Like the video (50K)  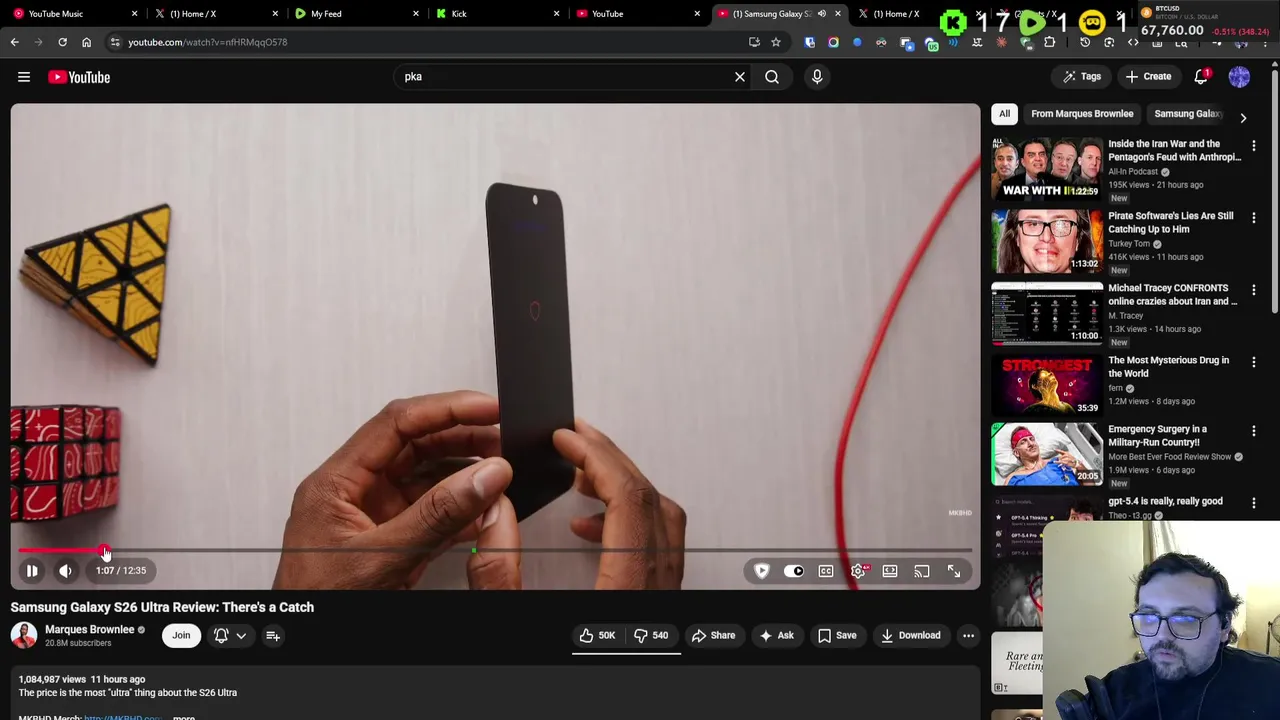tap(598, 635)
